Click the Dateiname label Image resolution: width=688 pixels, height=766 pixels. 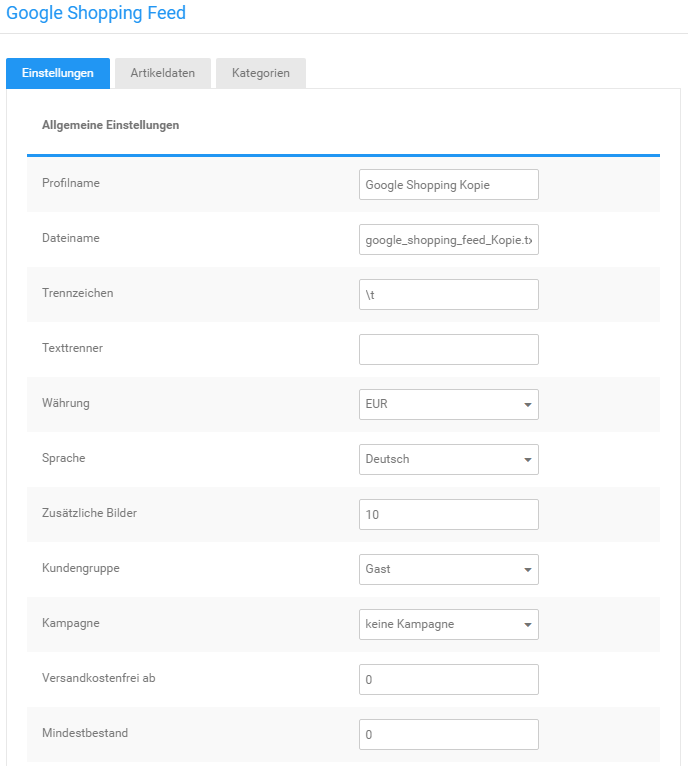pos(71,238)
